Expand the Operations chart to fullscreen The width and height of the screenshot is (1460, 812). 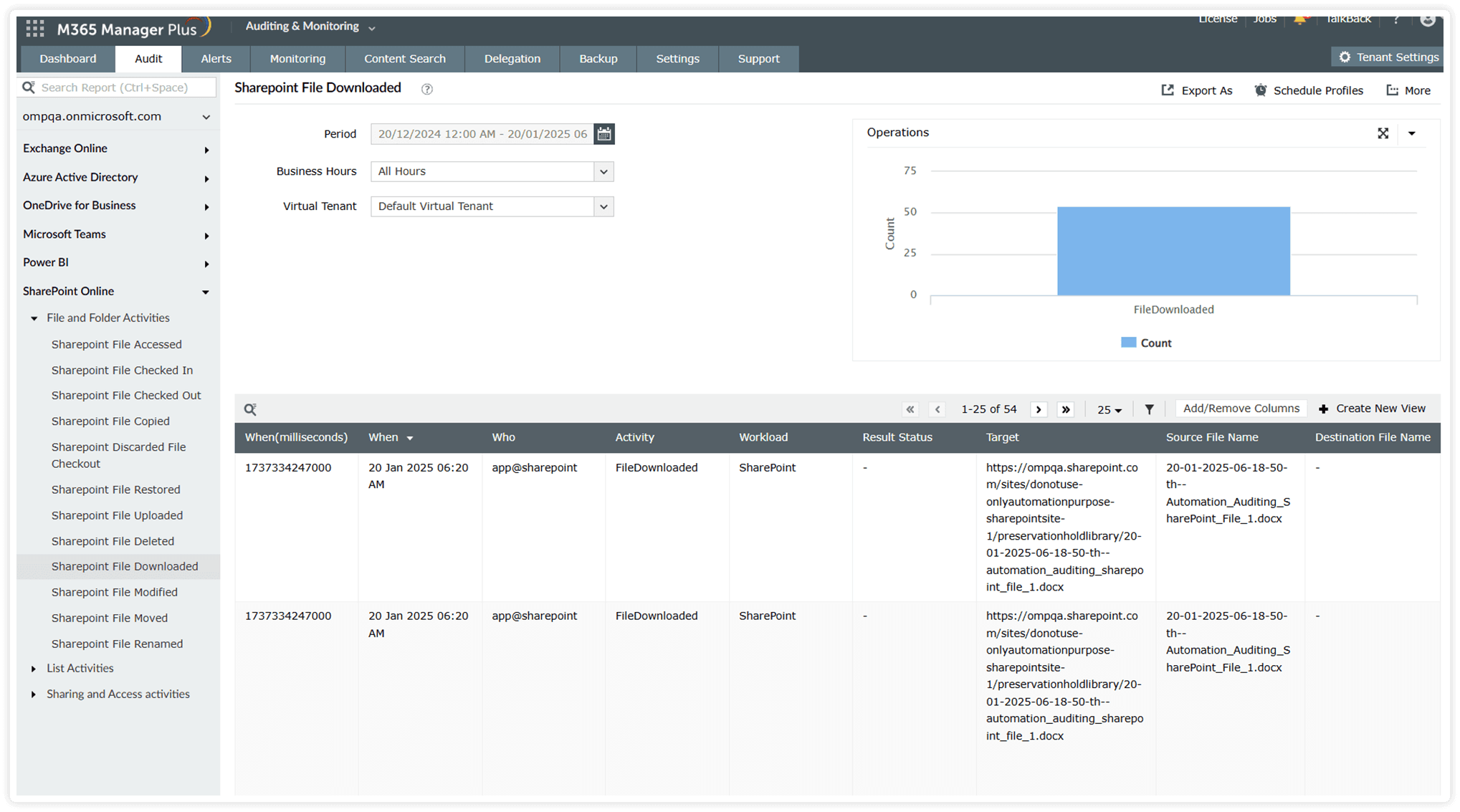1383,133
